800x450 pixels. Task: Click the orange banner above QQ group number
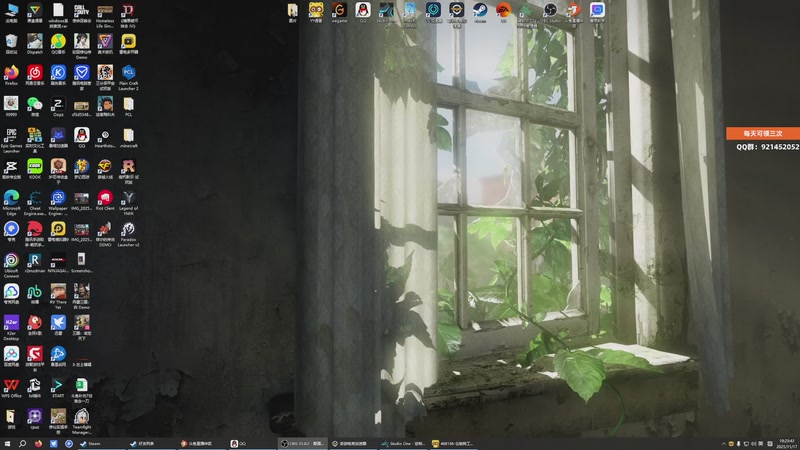coord(763,133)
